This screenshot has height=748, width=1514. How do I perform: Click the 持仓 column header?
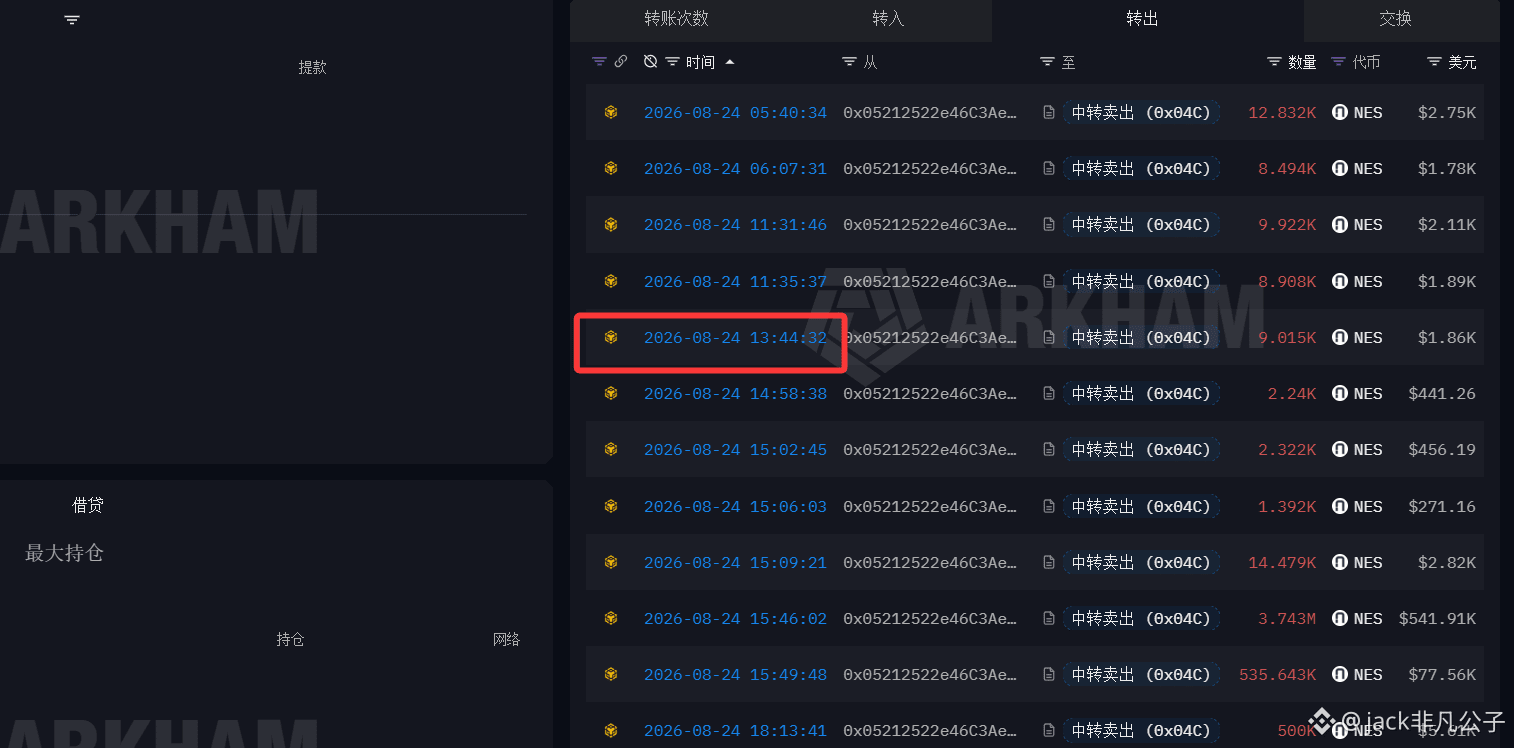pos(291,639)
